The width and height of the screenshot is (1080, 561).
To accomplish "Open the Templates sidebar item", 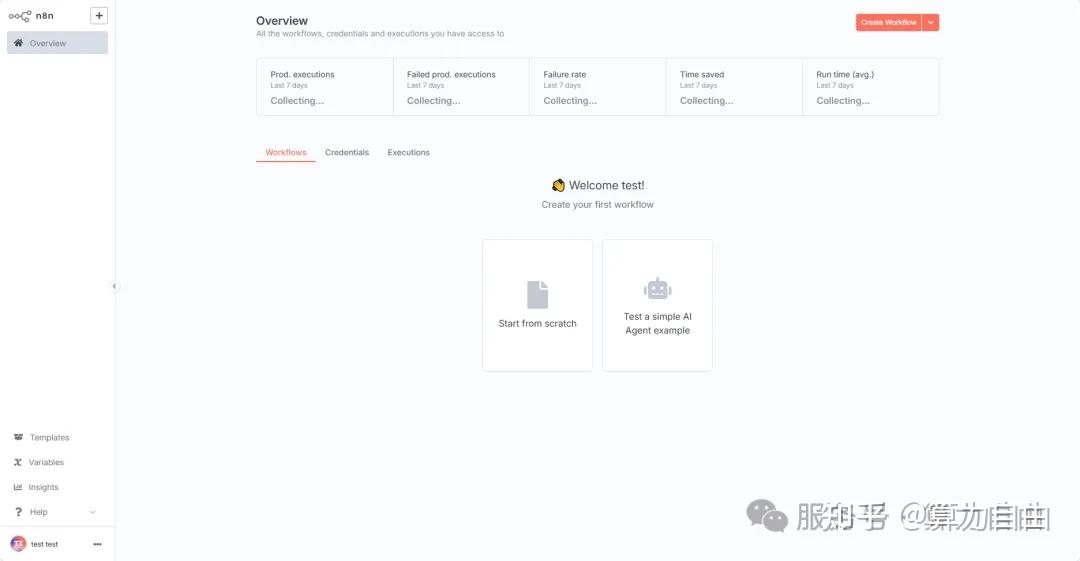I will pyautogui.click(x=49, y=438).
